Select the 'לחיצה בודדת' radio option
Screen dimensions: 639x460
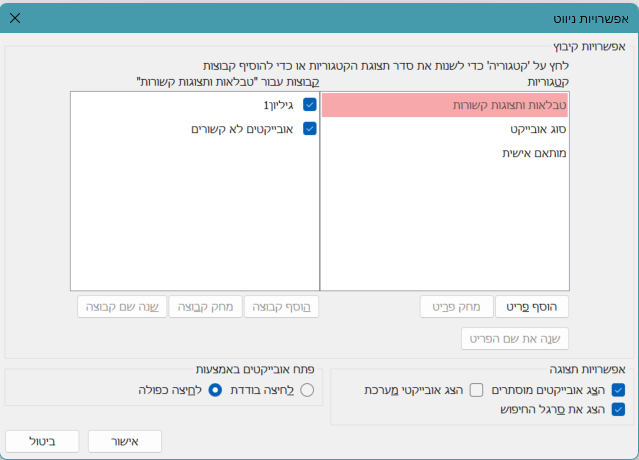307,389
